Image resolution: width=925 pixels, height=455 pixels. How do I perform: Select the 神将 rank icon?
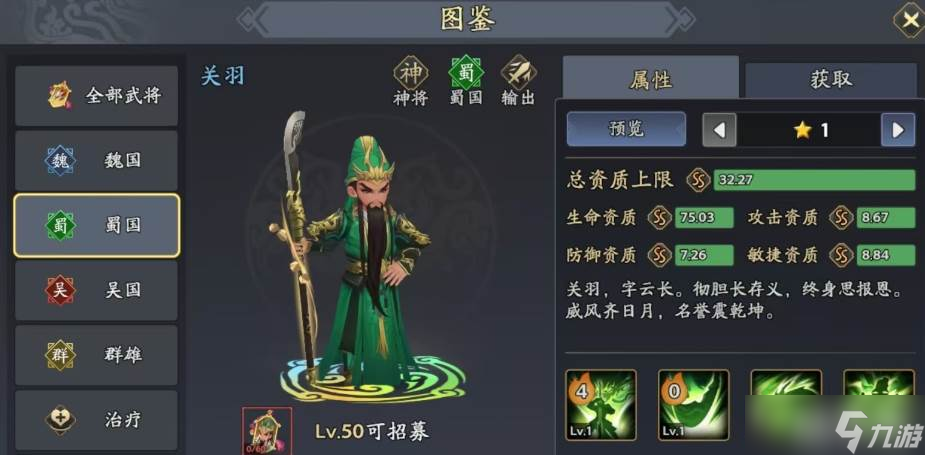coord(411,73)
